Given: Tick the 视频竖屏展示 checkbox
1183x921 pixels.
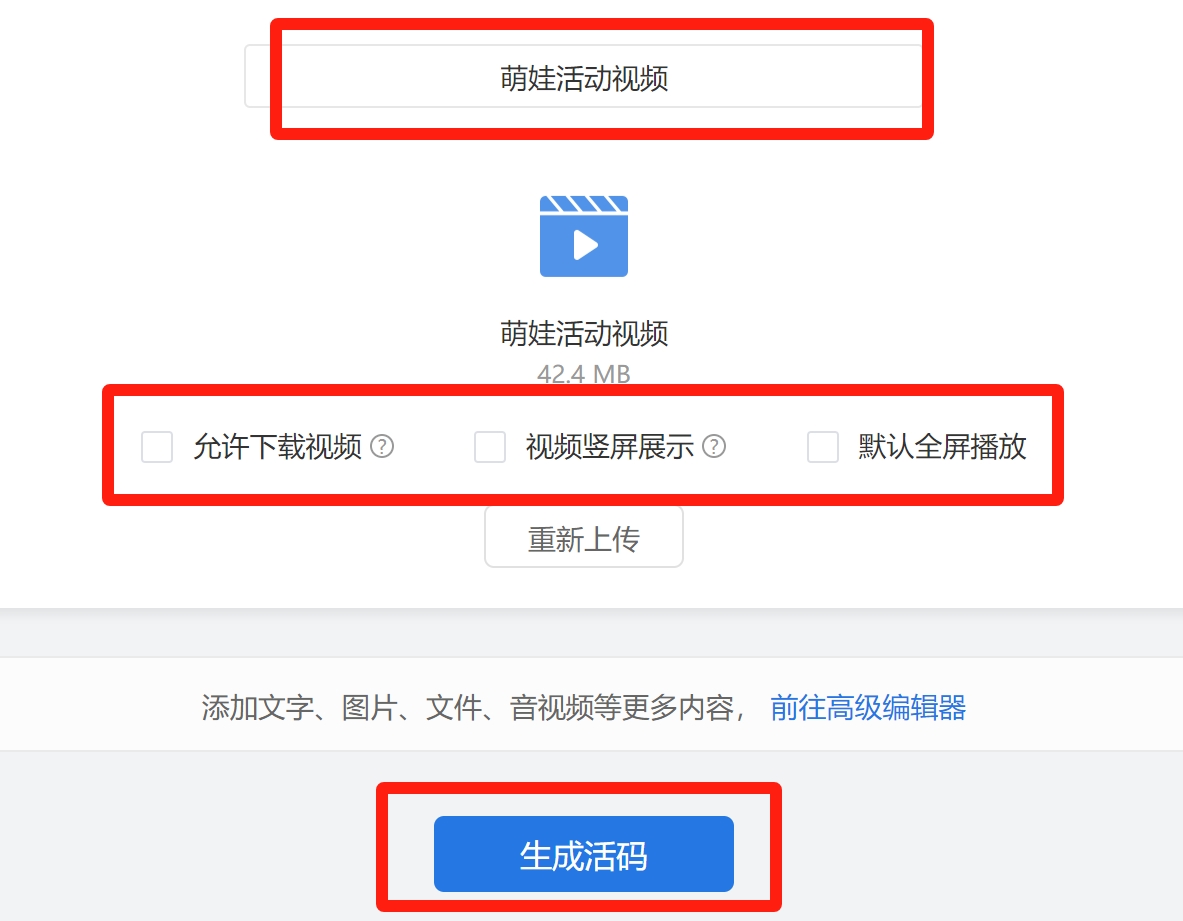Looking at the screenshot, I should pyautogui.click(x=490, y=447).
